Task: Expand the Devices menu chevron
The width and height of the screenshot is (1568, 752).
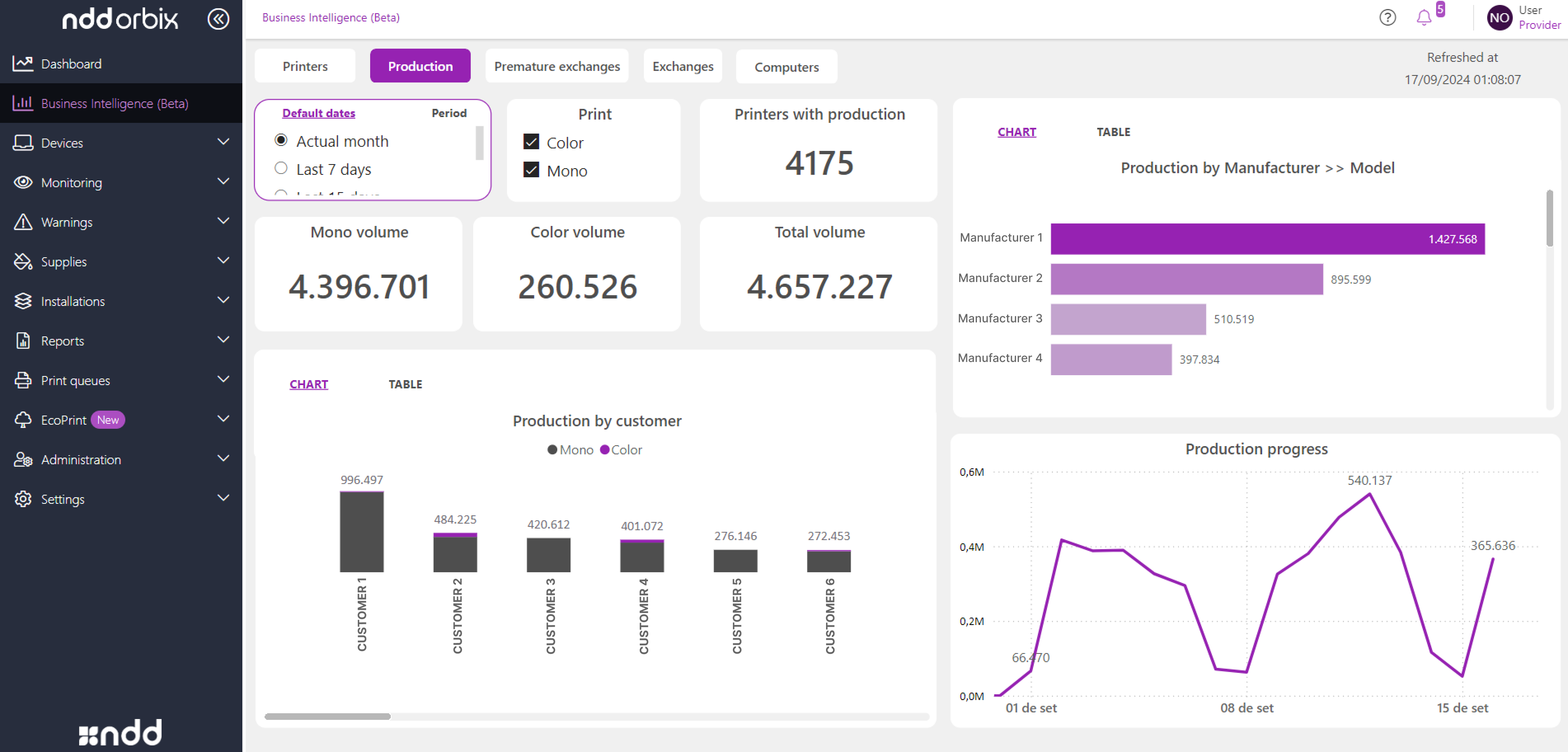Action: pos(223,142)
